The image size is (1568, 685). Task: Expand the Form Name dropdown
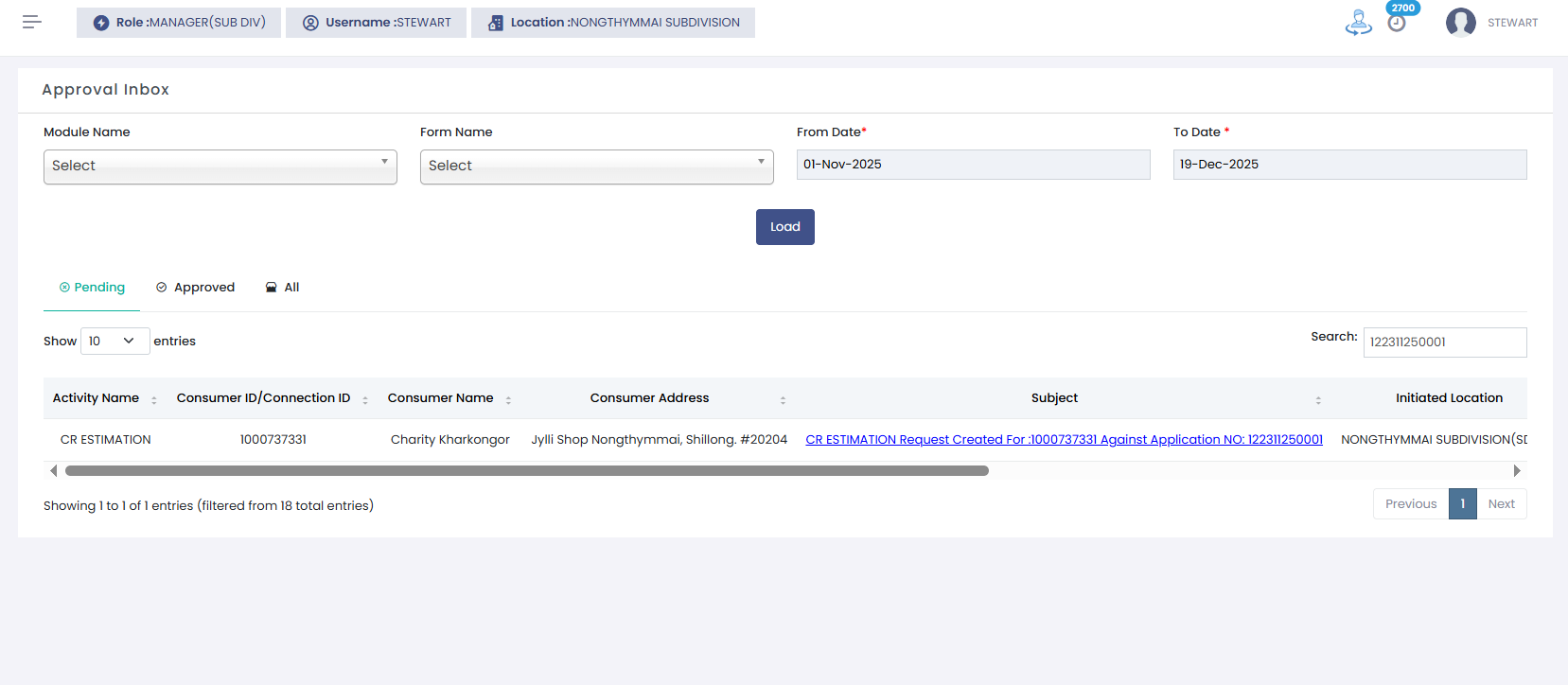coord(596,167)
